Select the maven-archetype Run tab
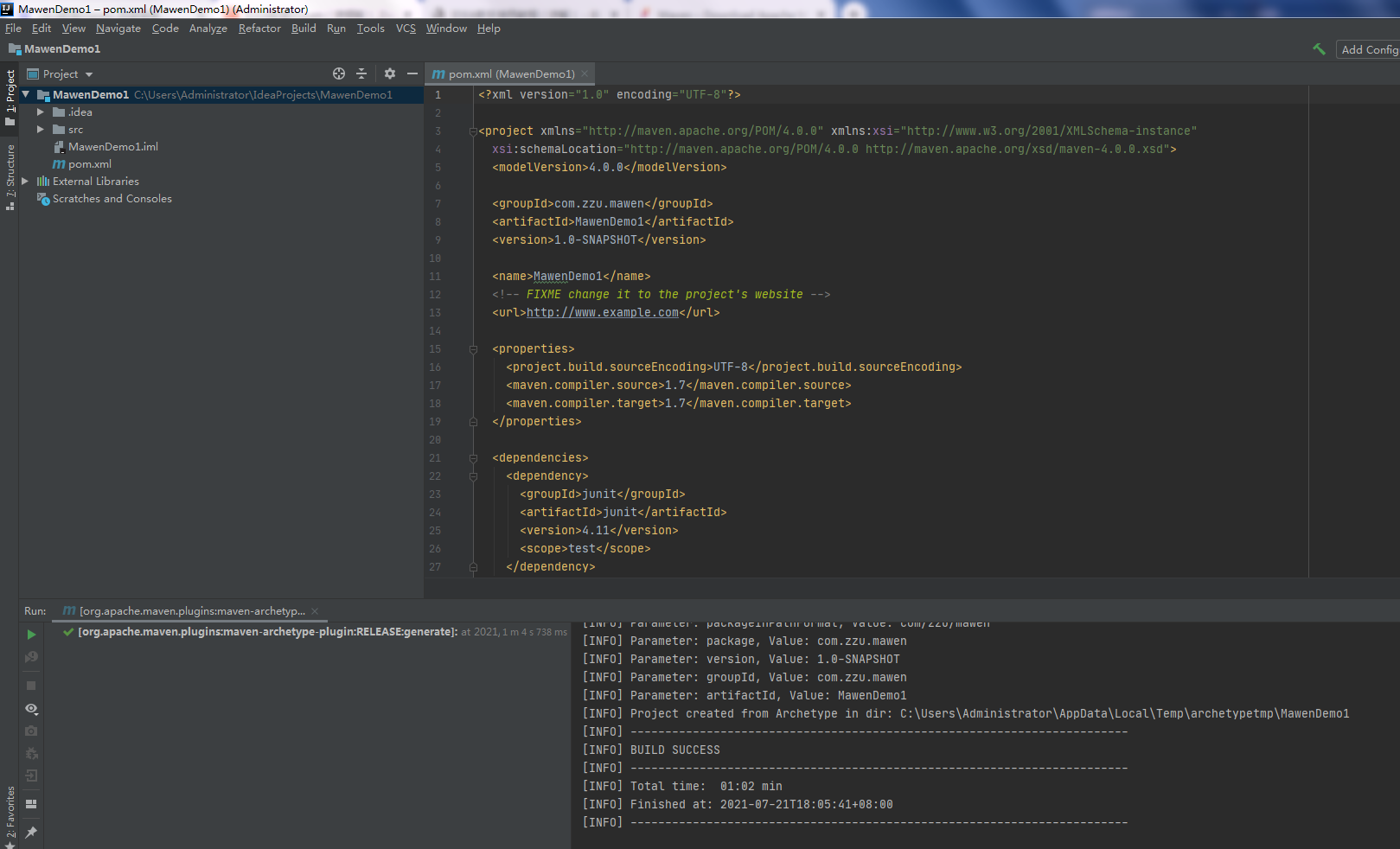 [192, 611]
